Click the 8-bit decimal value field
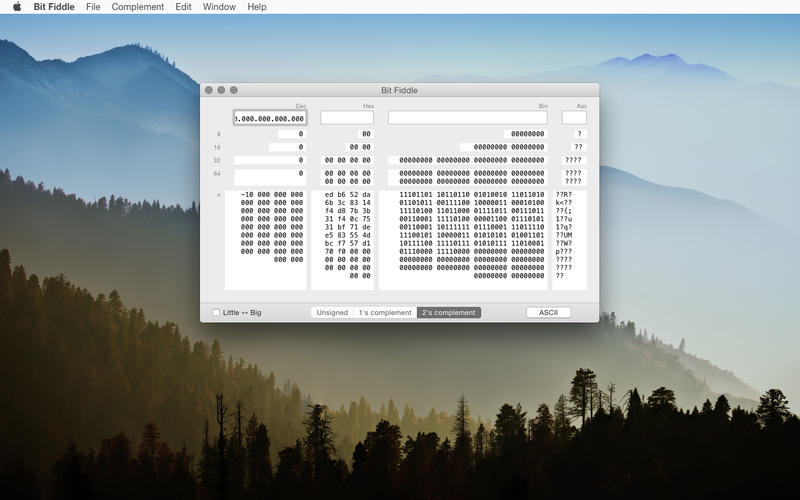The height and width of the screenshot is (500, 800). (292, 134)
